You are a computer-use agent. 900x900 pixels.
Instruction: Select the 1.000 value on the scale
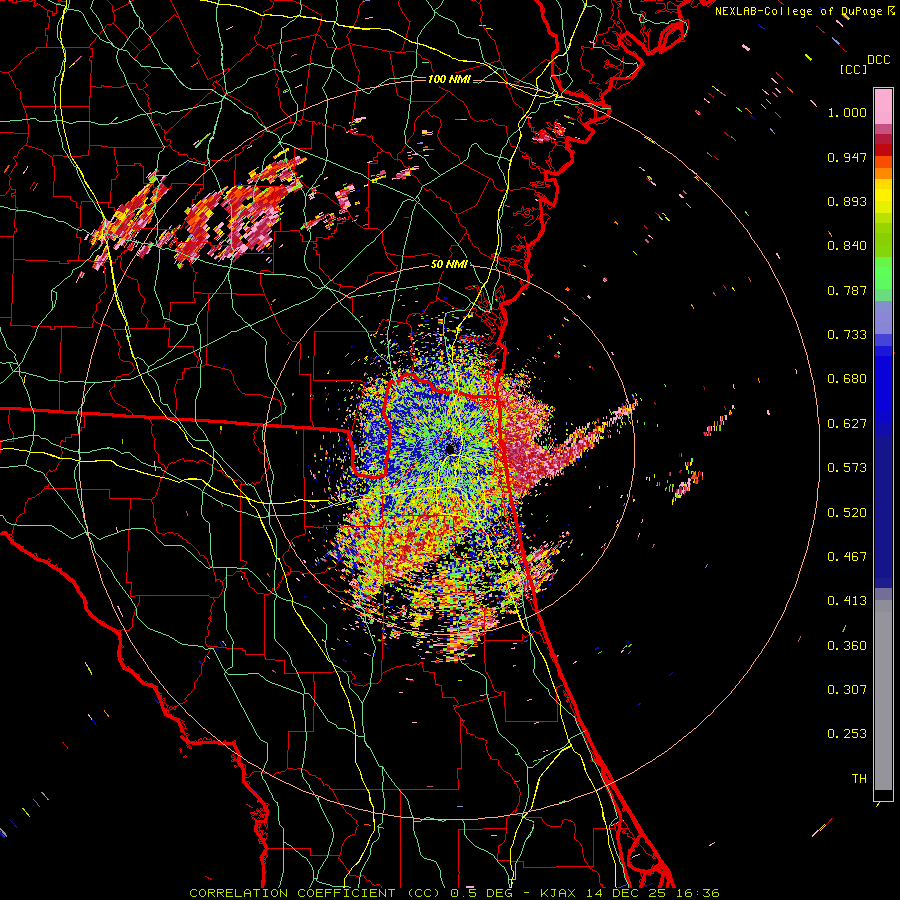click(847, 112)
